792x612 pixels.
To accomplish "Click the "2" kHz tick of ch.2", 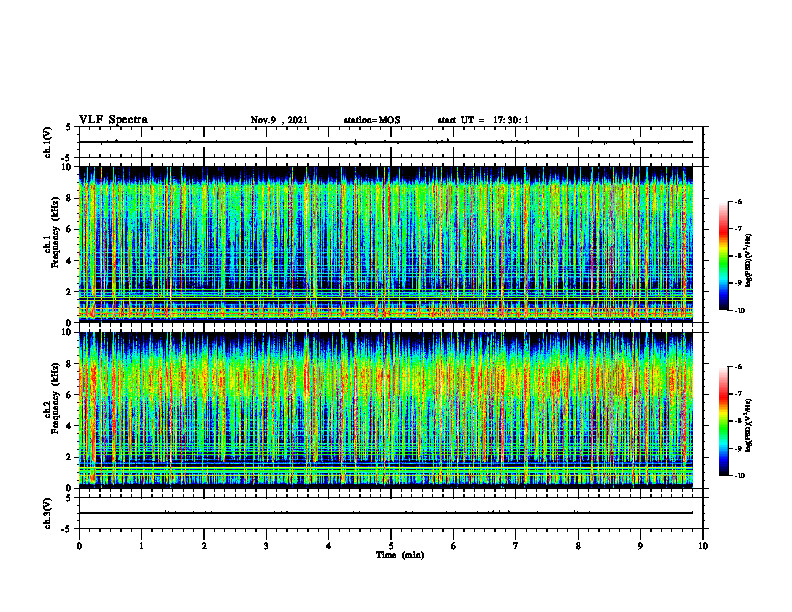I will [70, 457].
